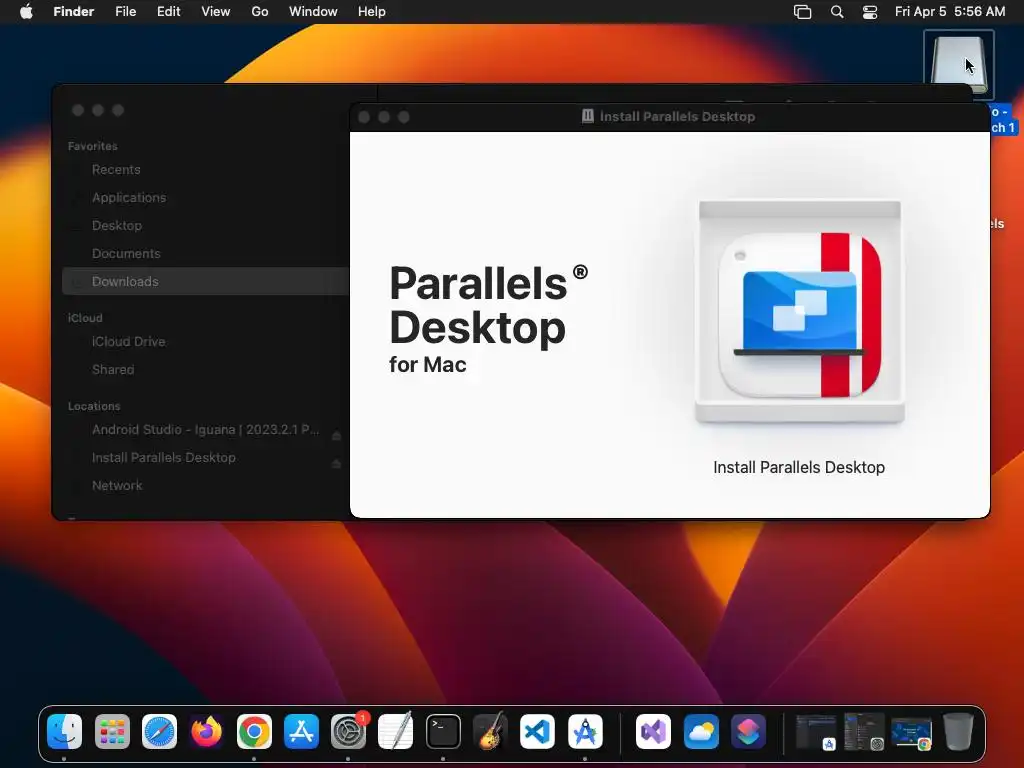Open System Settings with the badge
The image size is (1024, 768).
pos(349,731)
